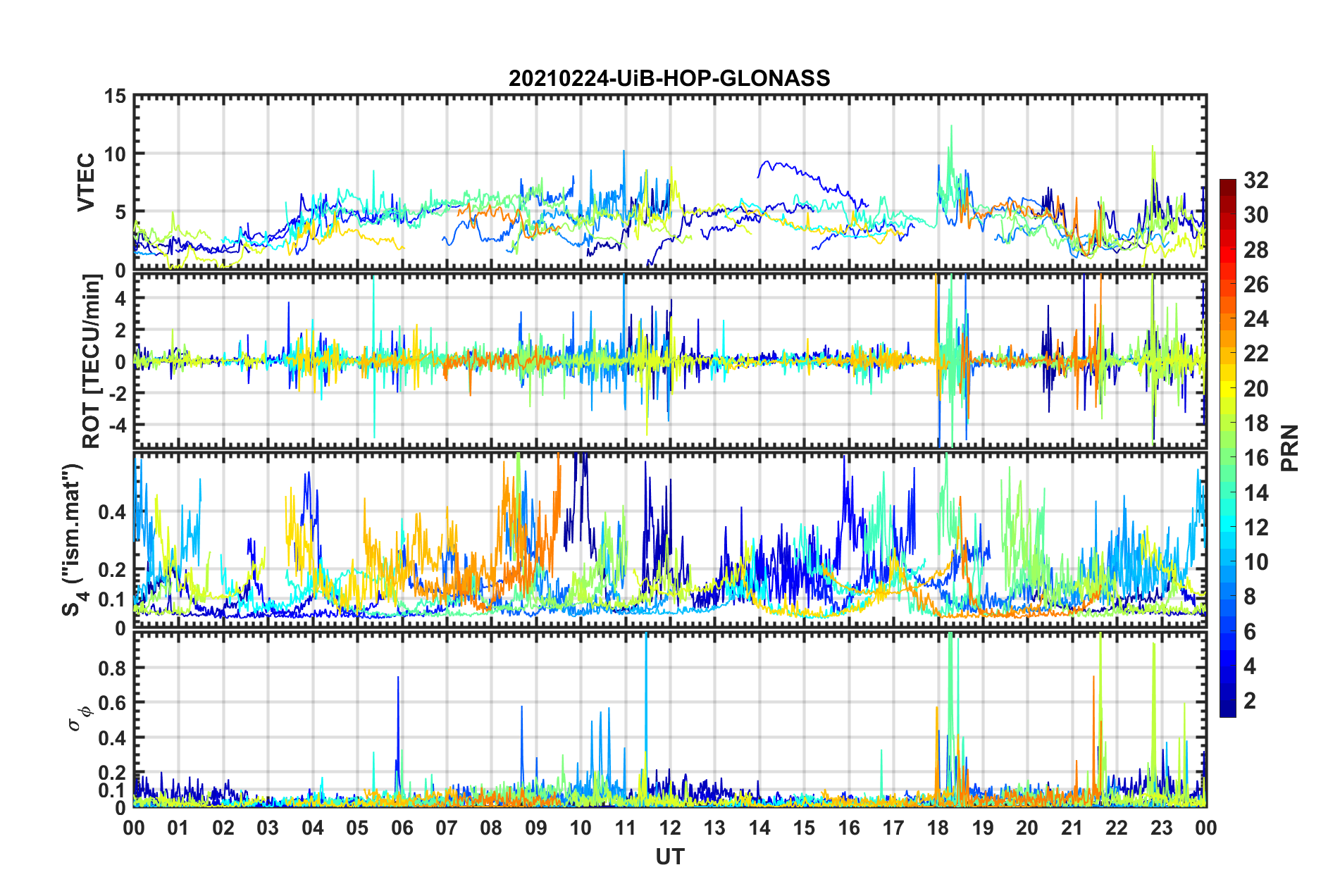The width and height of the screenshot is (1340, 896).
Task: Click colorbar tick label 24
Action: [1256, 319]
